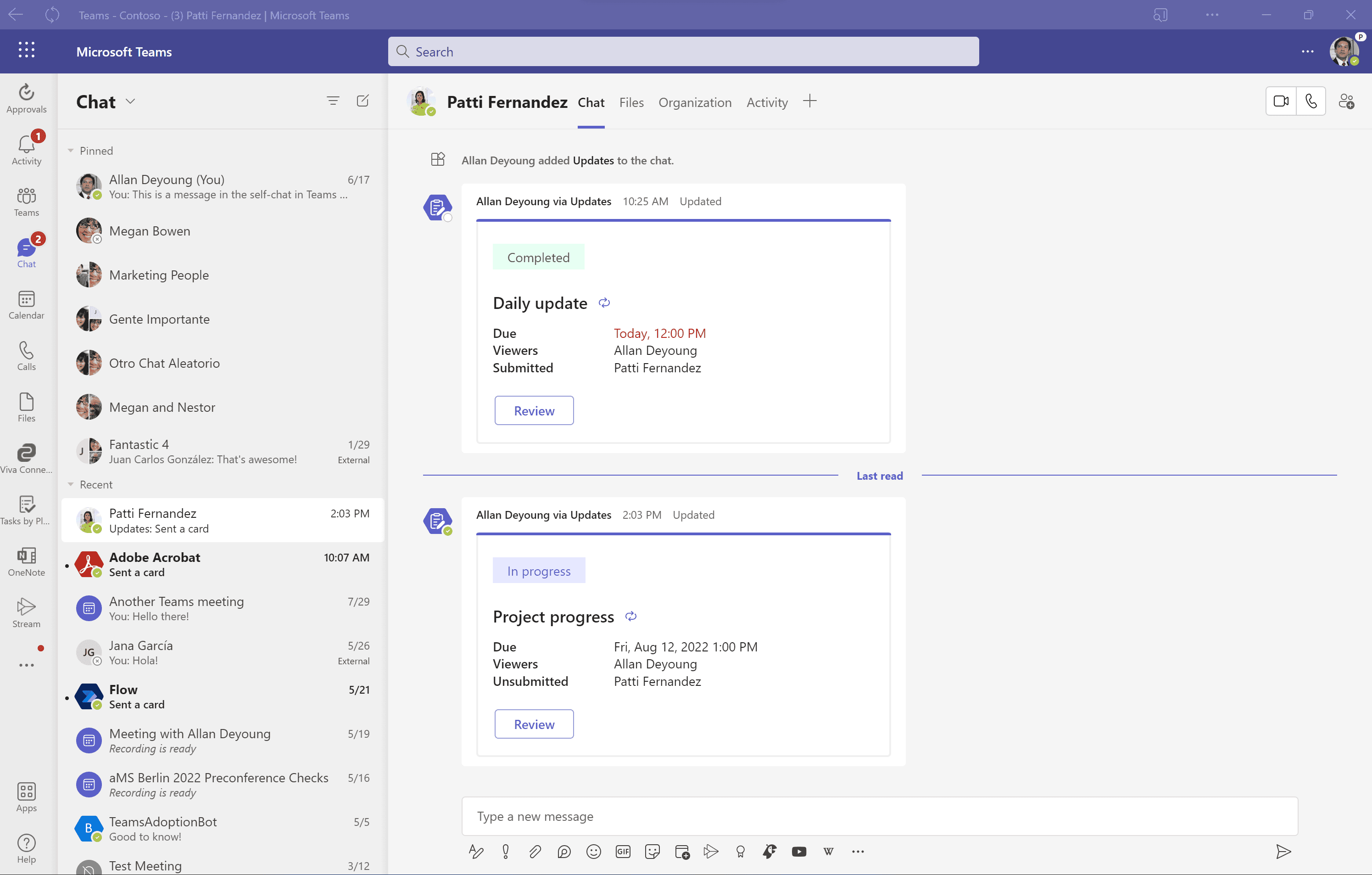Attach a file with paperclip icon
The image size is (1372, 875).
[x=535, y=851]
